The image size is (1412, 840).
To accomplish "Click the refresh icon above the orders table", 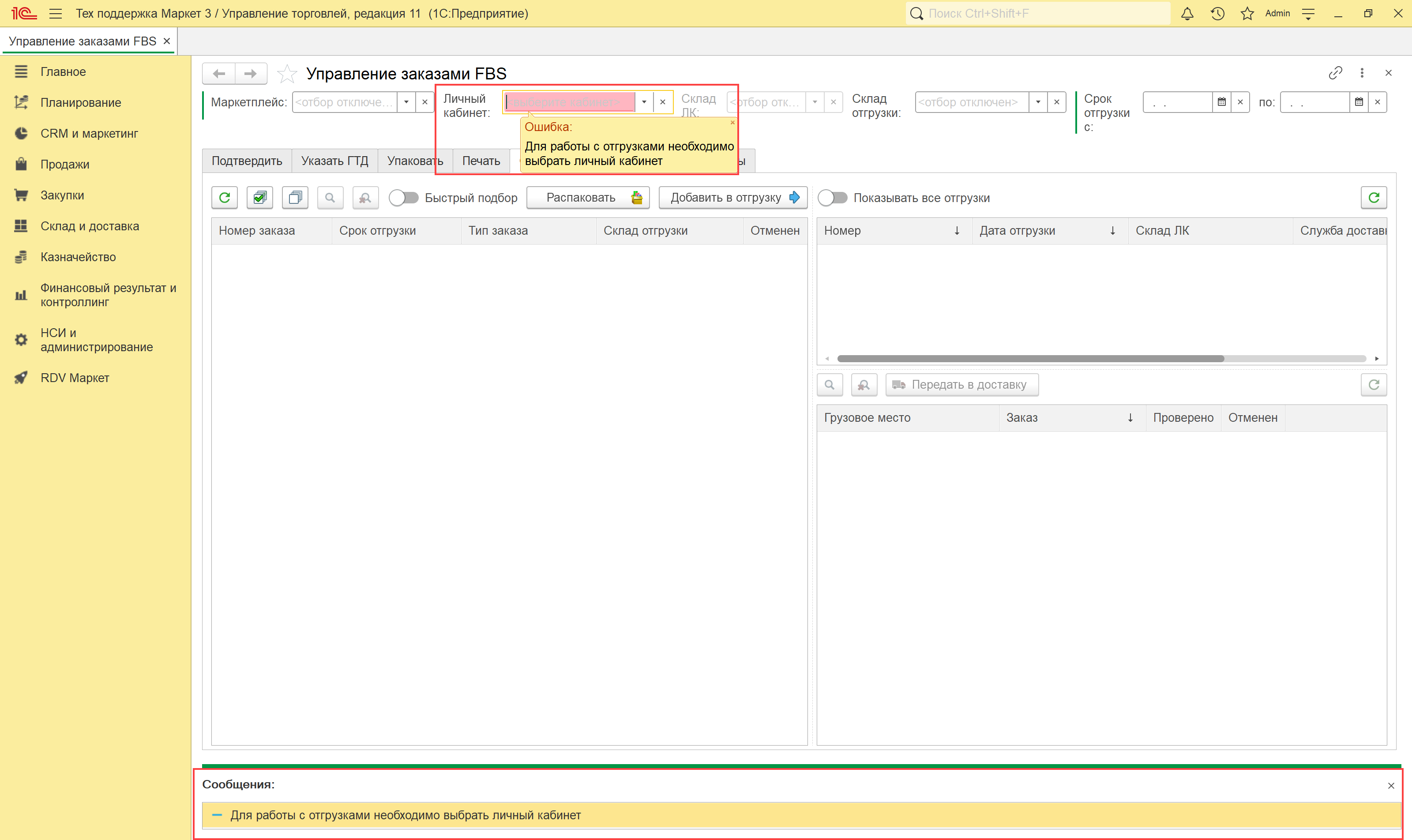I will click(225, 198).
